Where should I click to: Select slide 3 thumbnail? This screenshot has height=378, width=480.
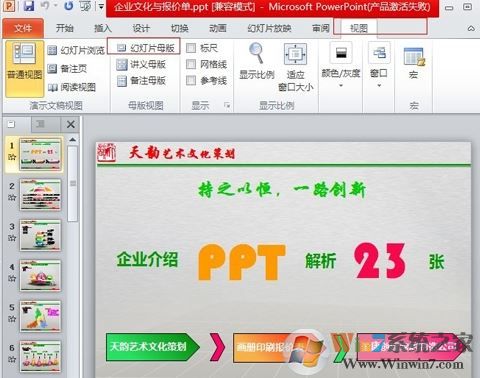(x=40, y=235)
